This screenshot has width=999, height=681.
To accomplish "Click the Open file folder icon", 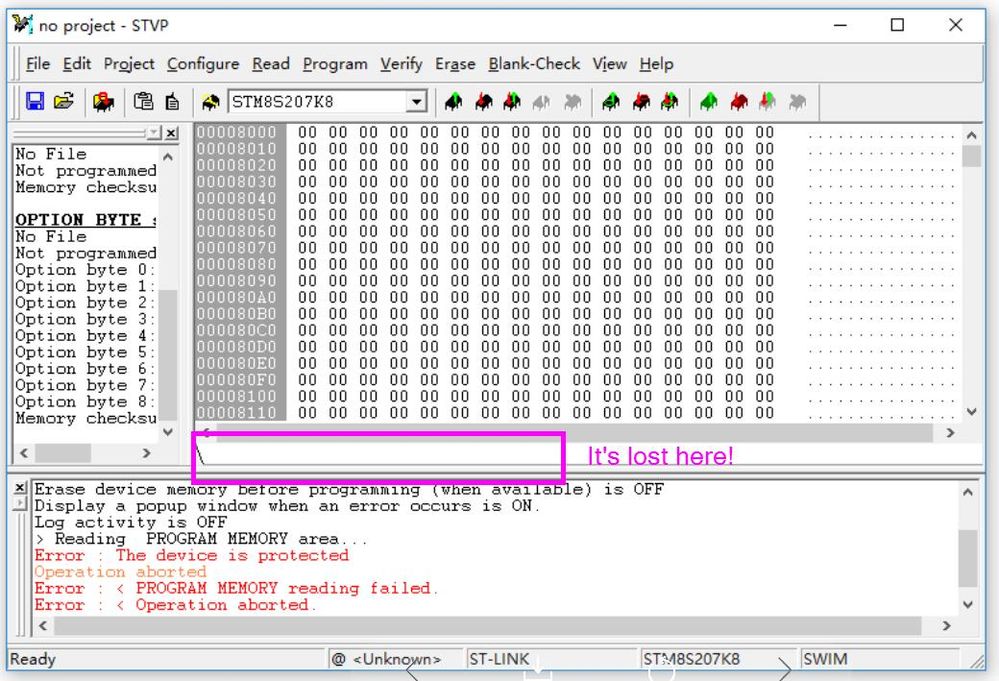I will (x=64, y=101).
